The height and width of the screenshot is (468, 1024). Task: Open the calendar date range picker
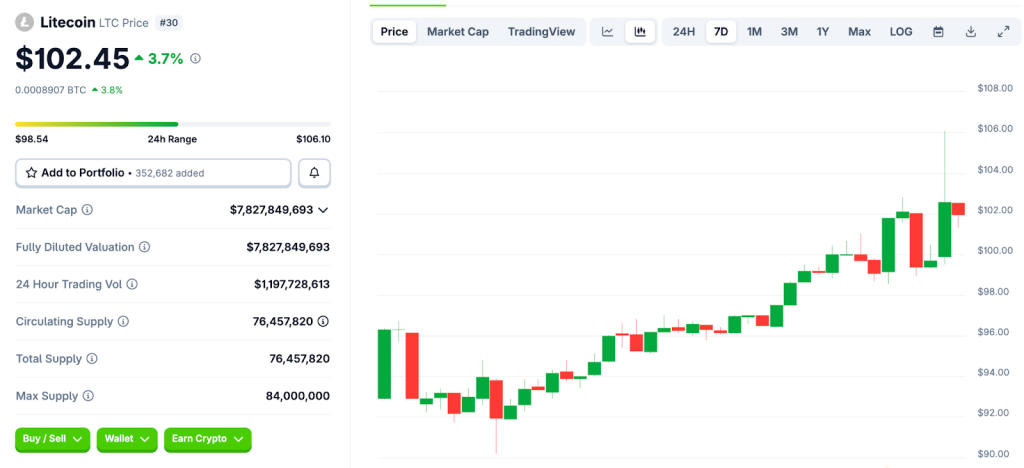click(x=938, y=32)
